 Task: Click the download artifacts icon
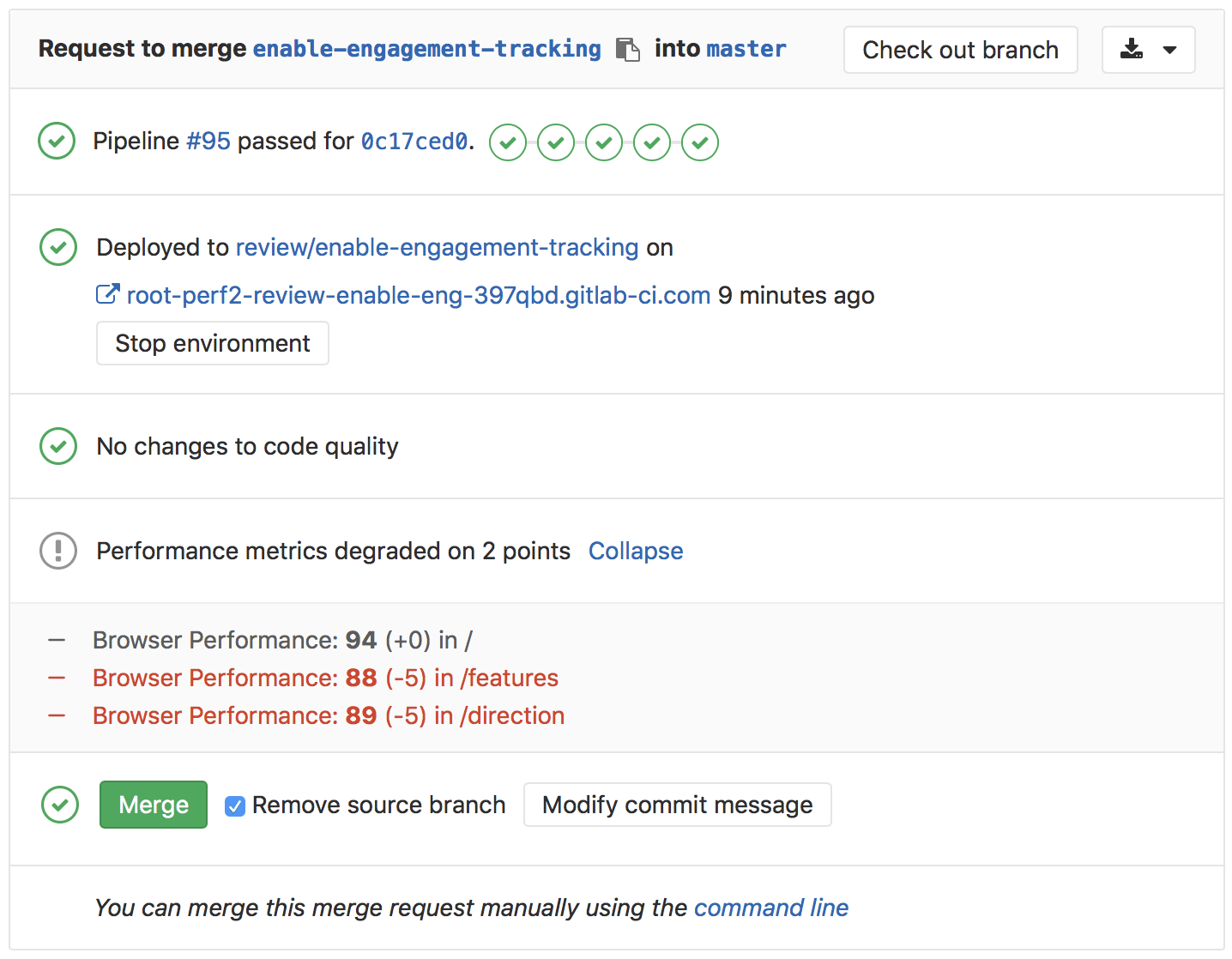click(x=1132, y=50)
